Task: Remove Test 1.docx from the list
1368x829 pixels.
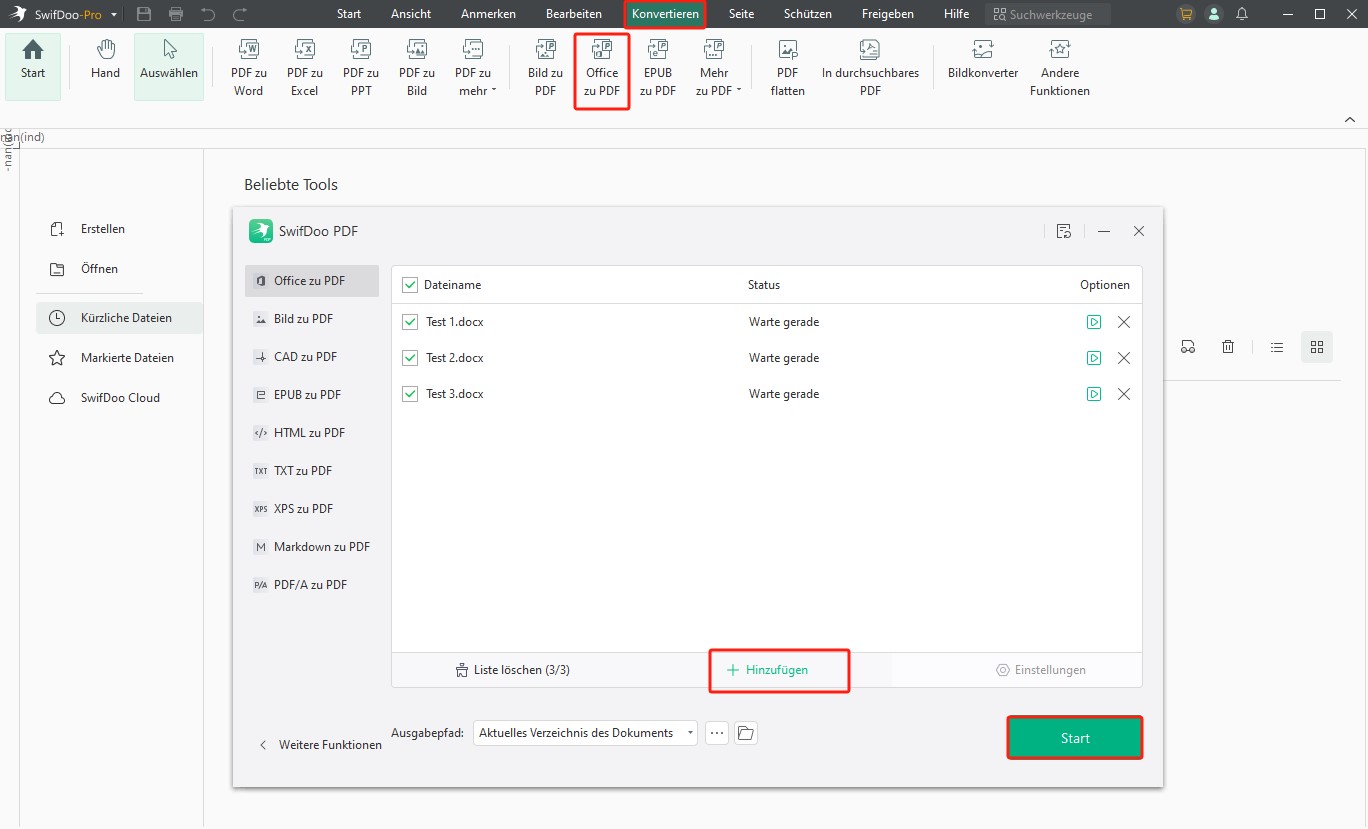Action: tap(1124, 322)
